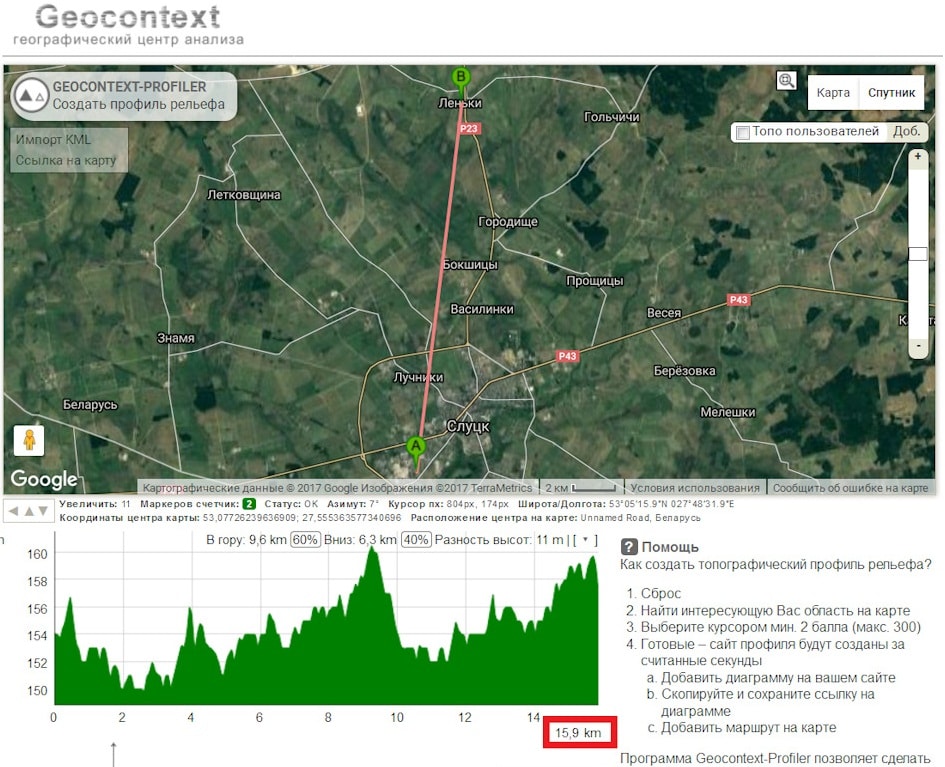This screenshot has height=767, width=945.
Task: Click the left arrow below the map
Action: pos(13,511)
